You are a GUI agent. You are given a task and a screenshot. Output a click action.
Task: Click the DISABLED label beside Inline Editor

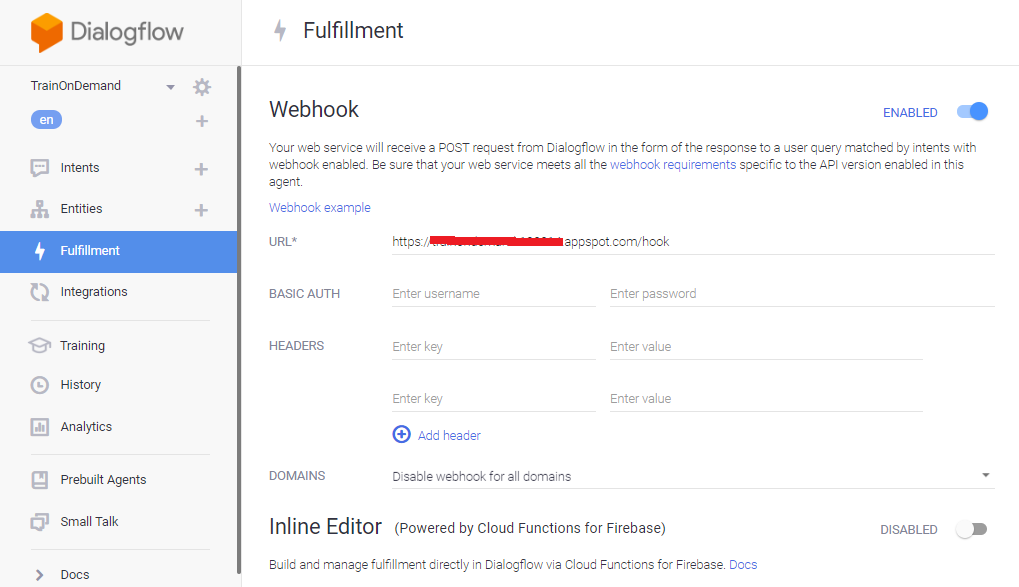coord(909,530)
